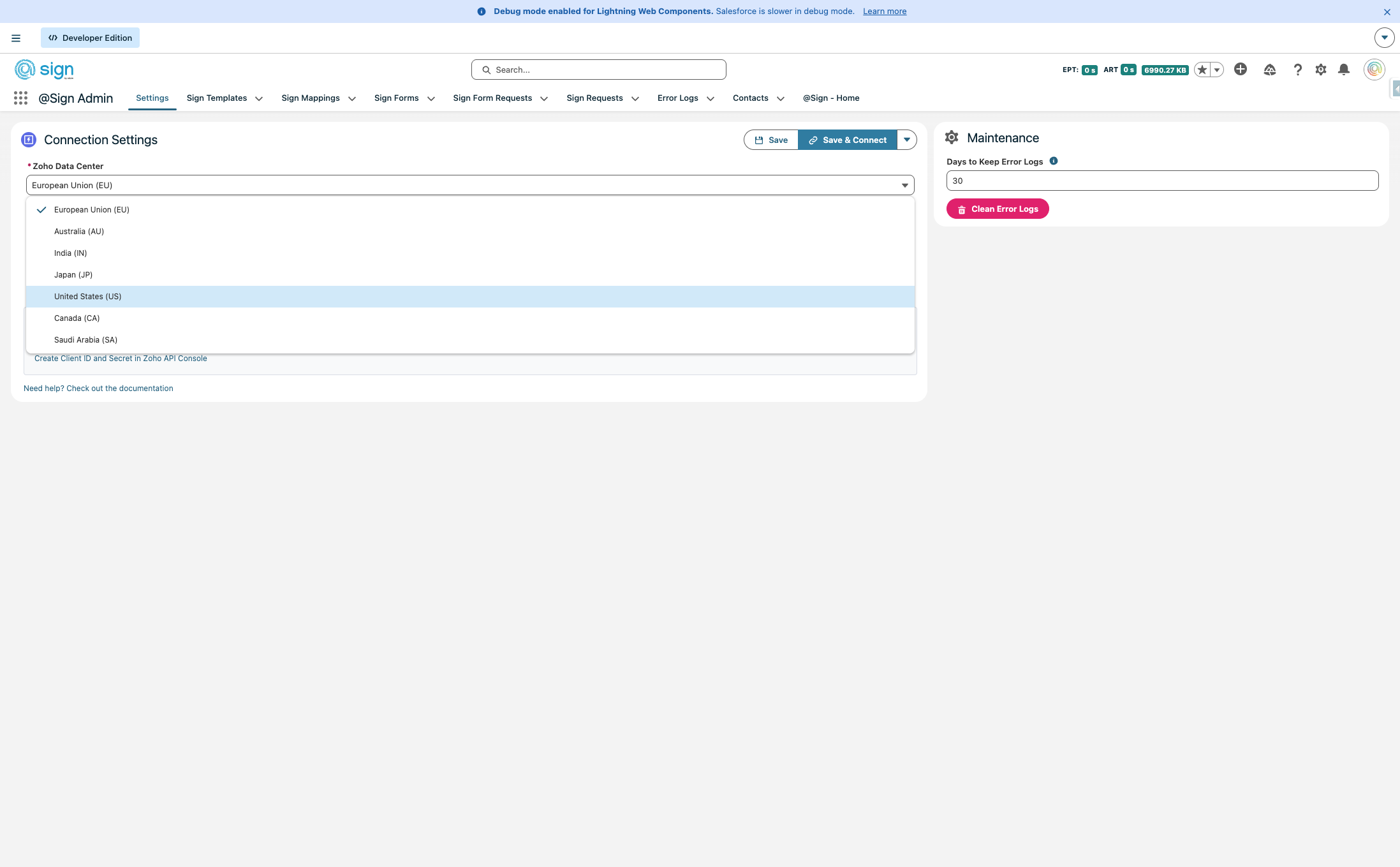
Task: Dismiss the debug mode banner
Action: tap(1387, 11)
